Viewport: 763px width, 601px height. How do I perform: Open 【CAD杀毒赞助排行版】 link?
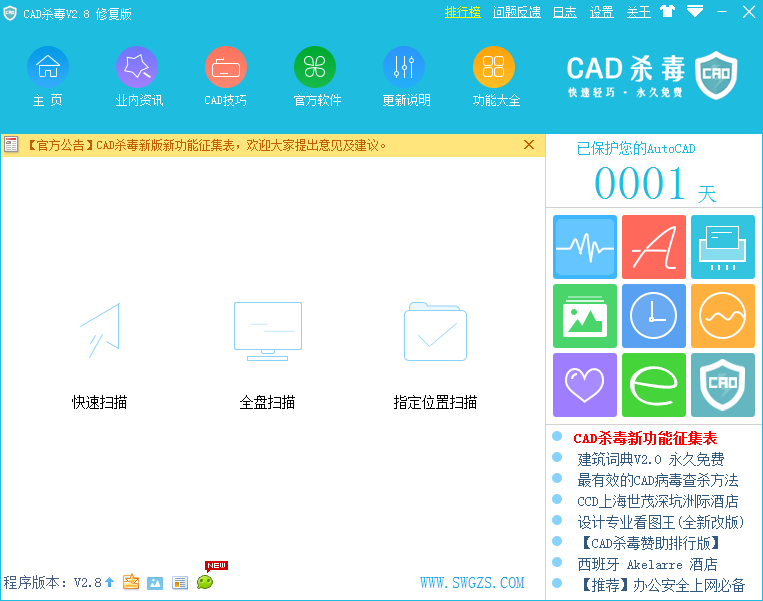(x=651, y=543)
